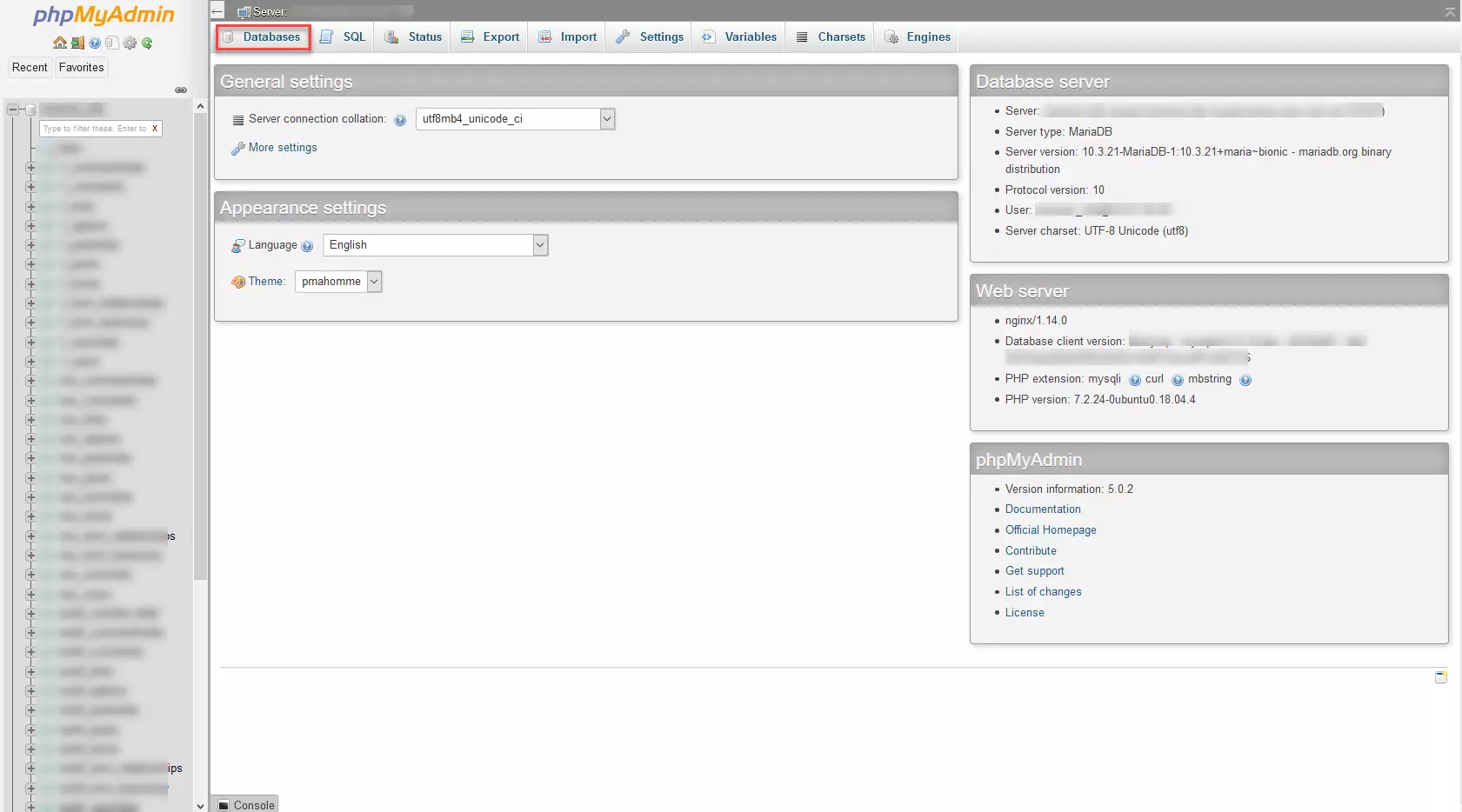Open phpMyAdmin documentation question-mark icon in sidebar
The height and width of the screenshot is (812, 1462).
(95, 43)
